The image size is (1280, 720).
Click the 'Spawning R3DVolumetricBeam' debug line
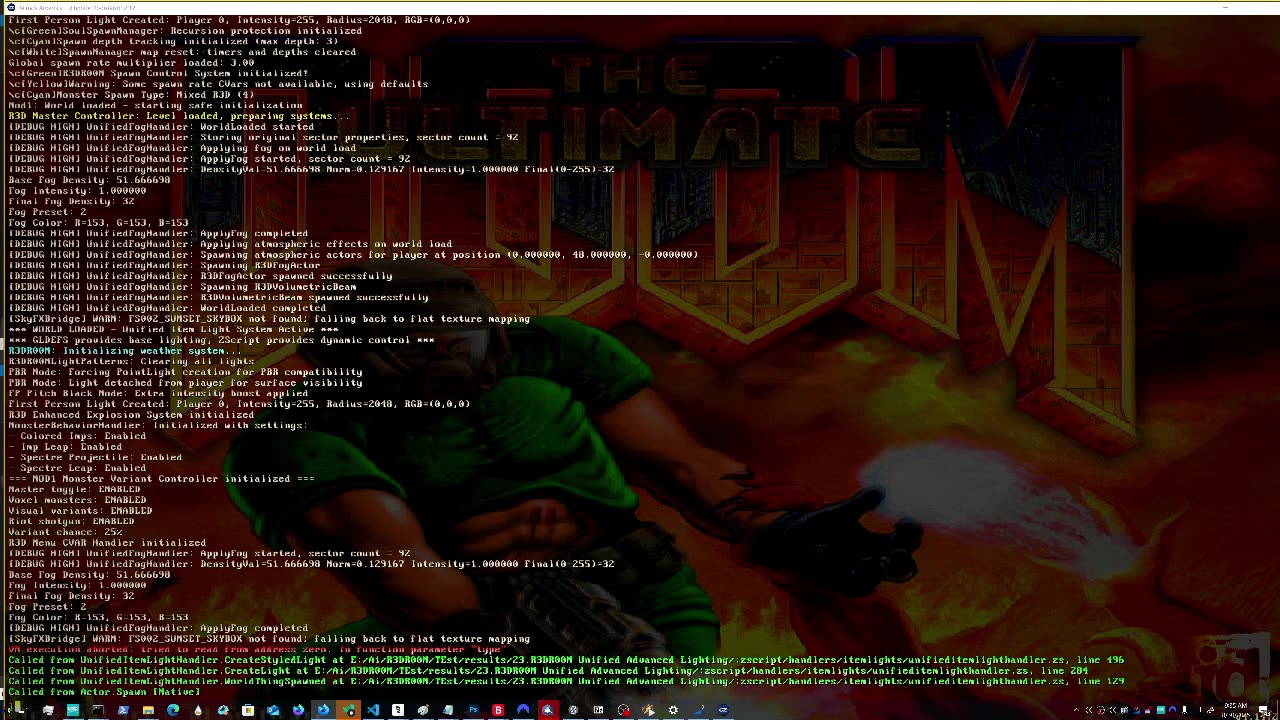coord(182,287)
